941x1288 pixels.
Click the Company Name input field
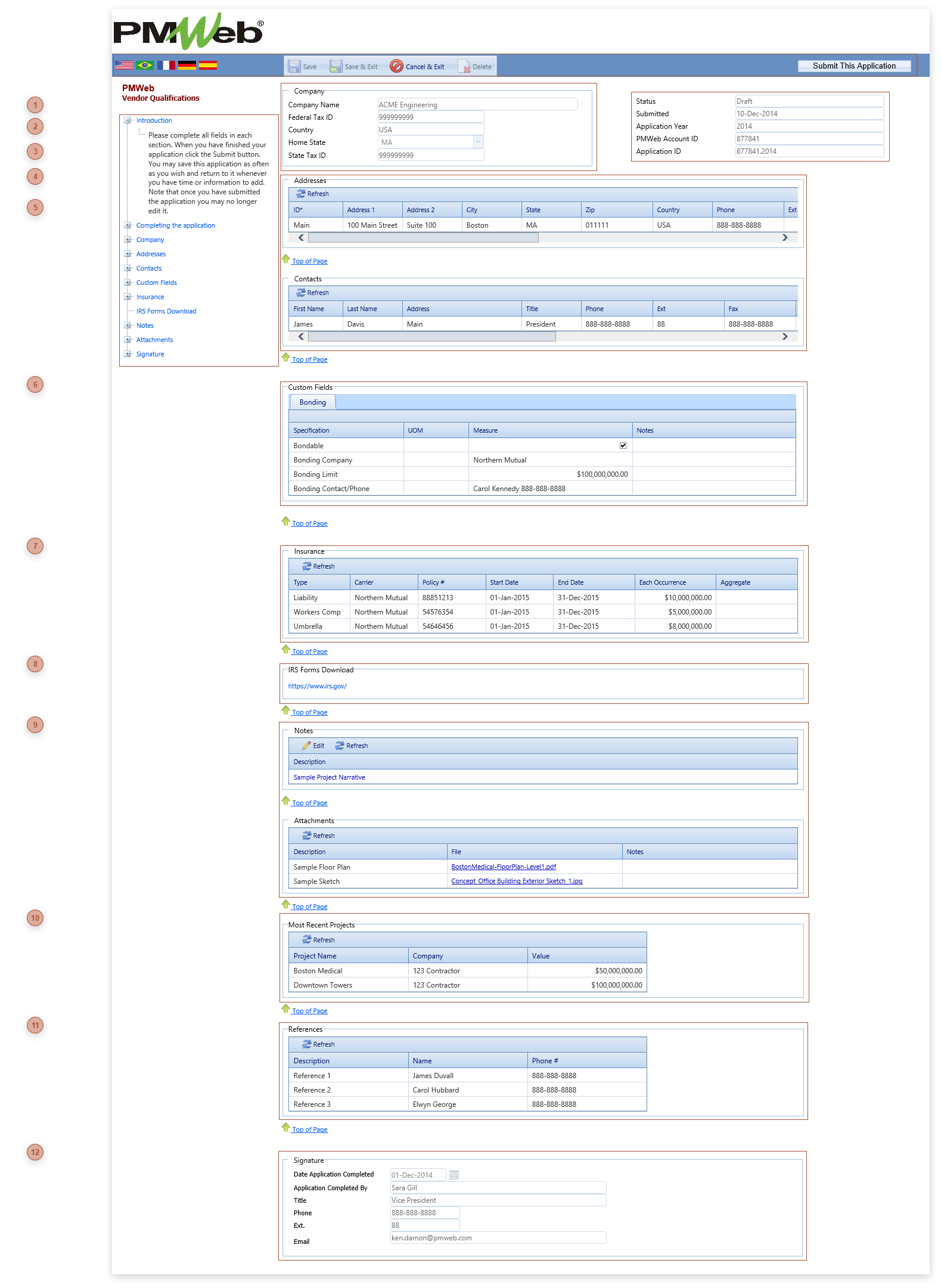477,104
